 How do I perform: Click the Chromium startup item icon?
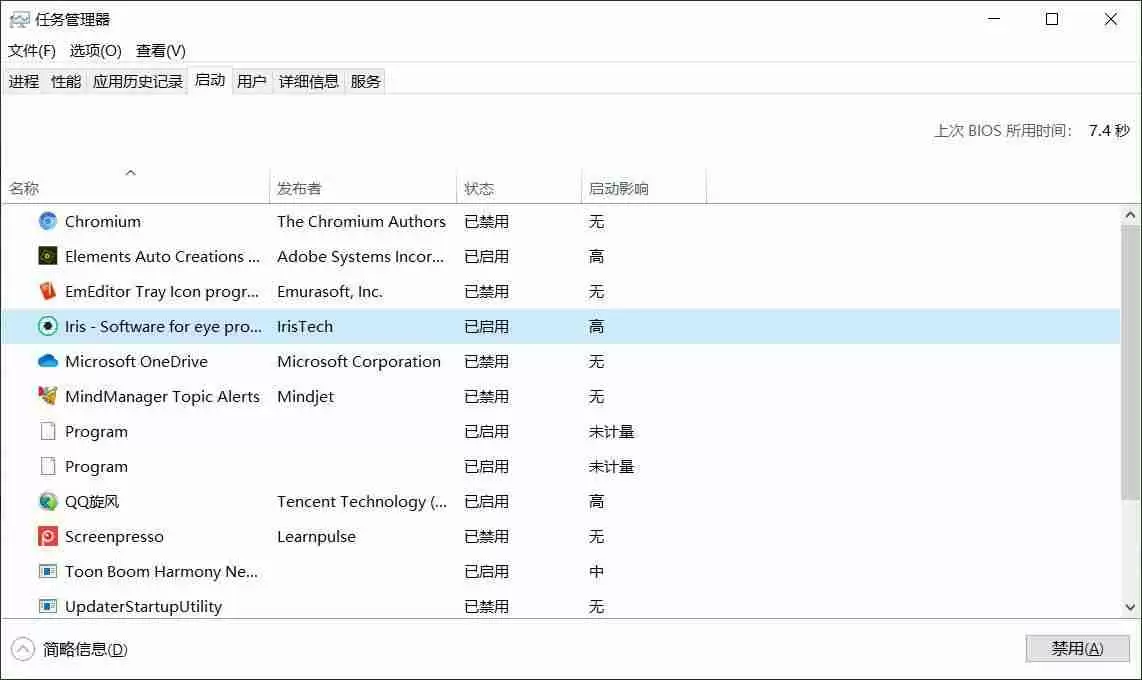(x=47, y=221)
